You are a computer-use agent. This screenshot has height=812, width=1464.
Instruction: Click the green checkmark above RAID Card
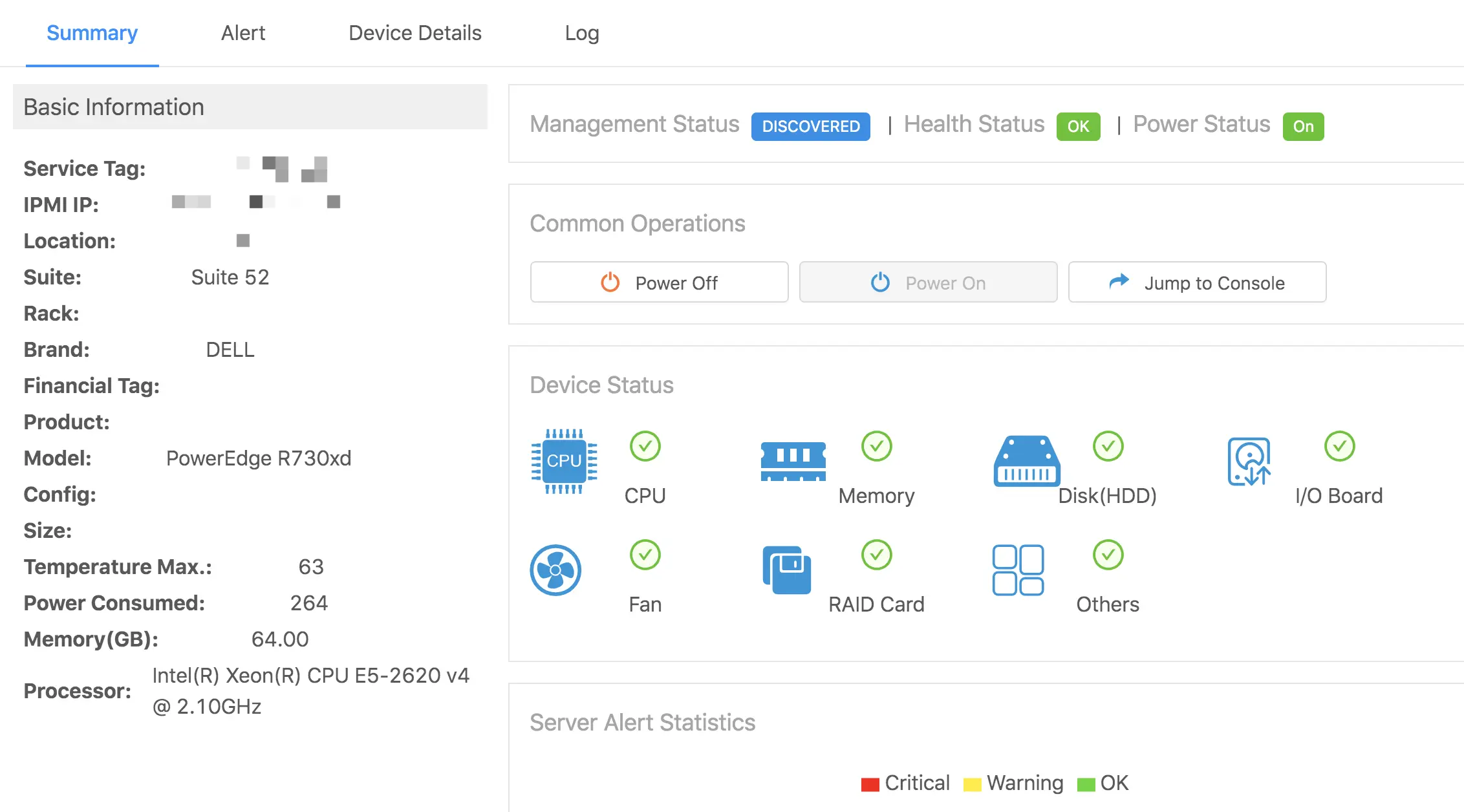pyautogui.click(x=876, y=555)
